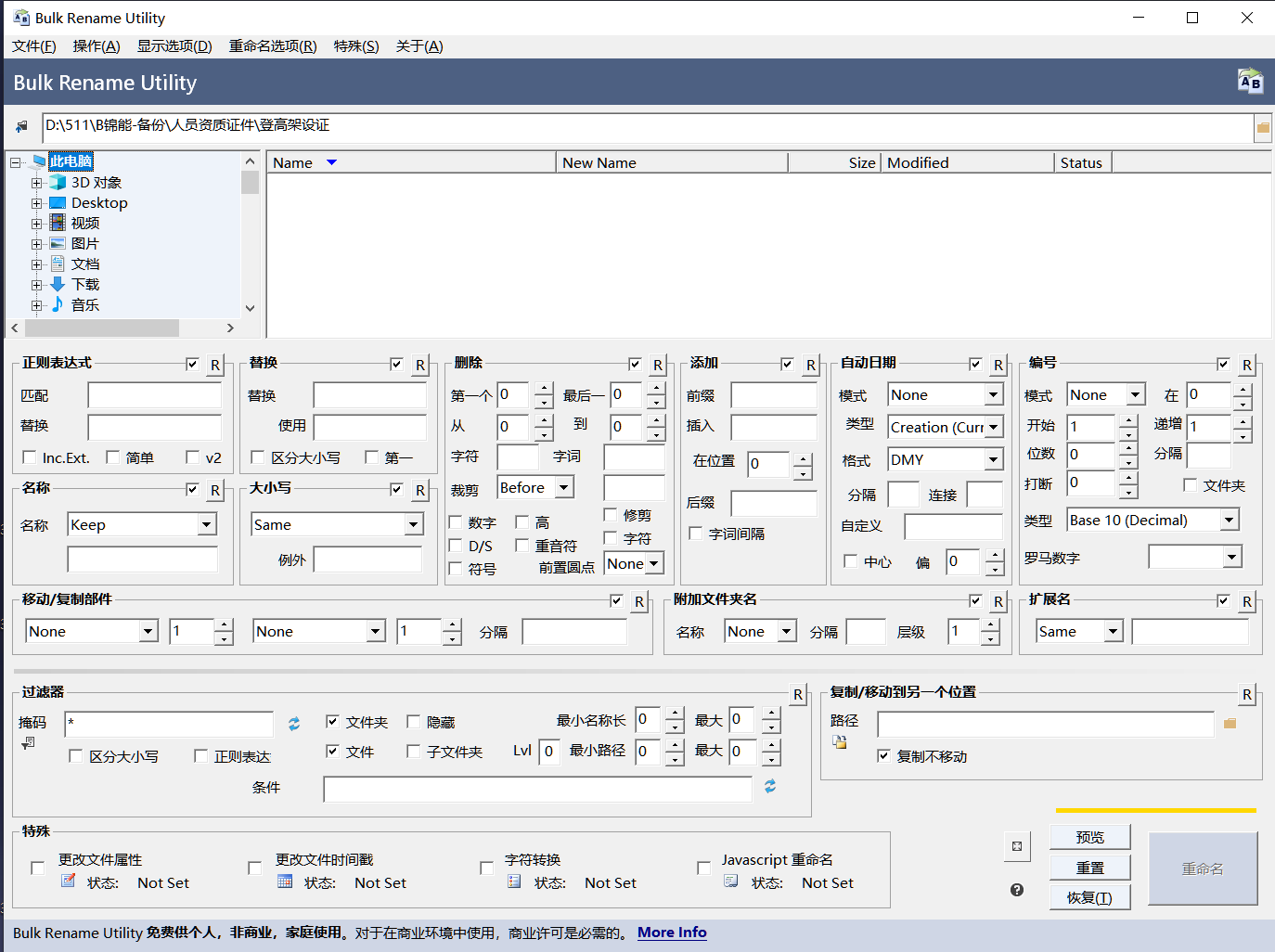Click the Javascript 重命名 status icon
Screen dimensions: 1275x952
click(x=731, y=881)
